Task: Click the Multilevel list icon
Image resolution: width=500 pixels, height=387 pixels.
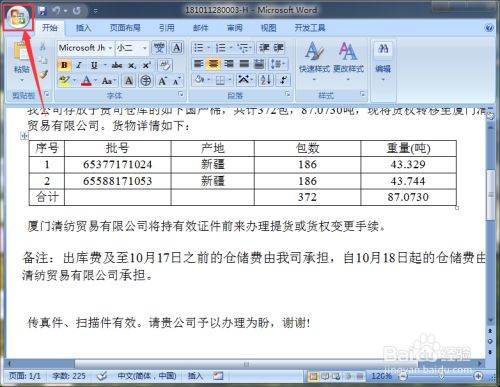Action: click(x=244, y=48)
